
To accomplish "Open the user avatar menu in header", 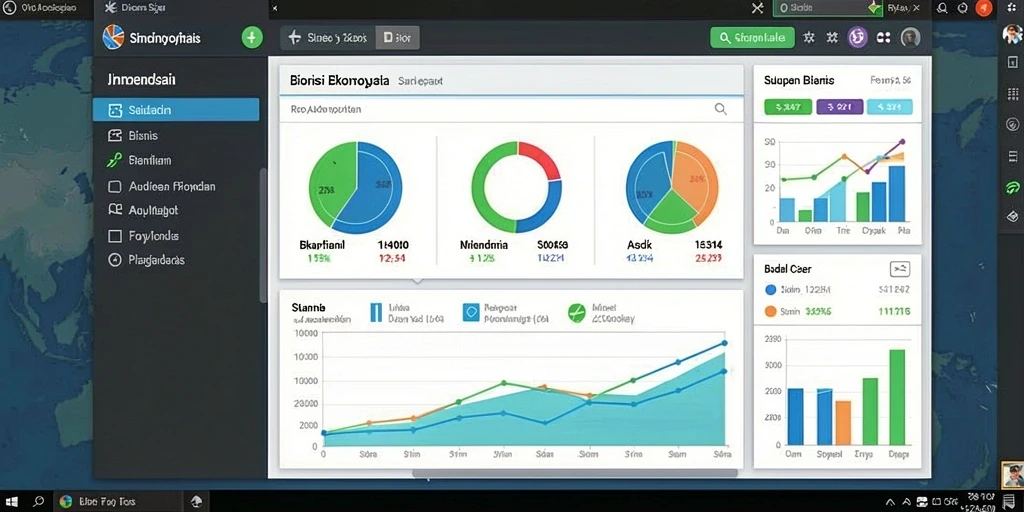I will 910,38.
